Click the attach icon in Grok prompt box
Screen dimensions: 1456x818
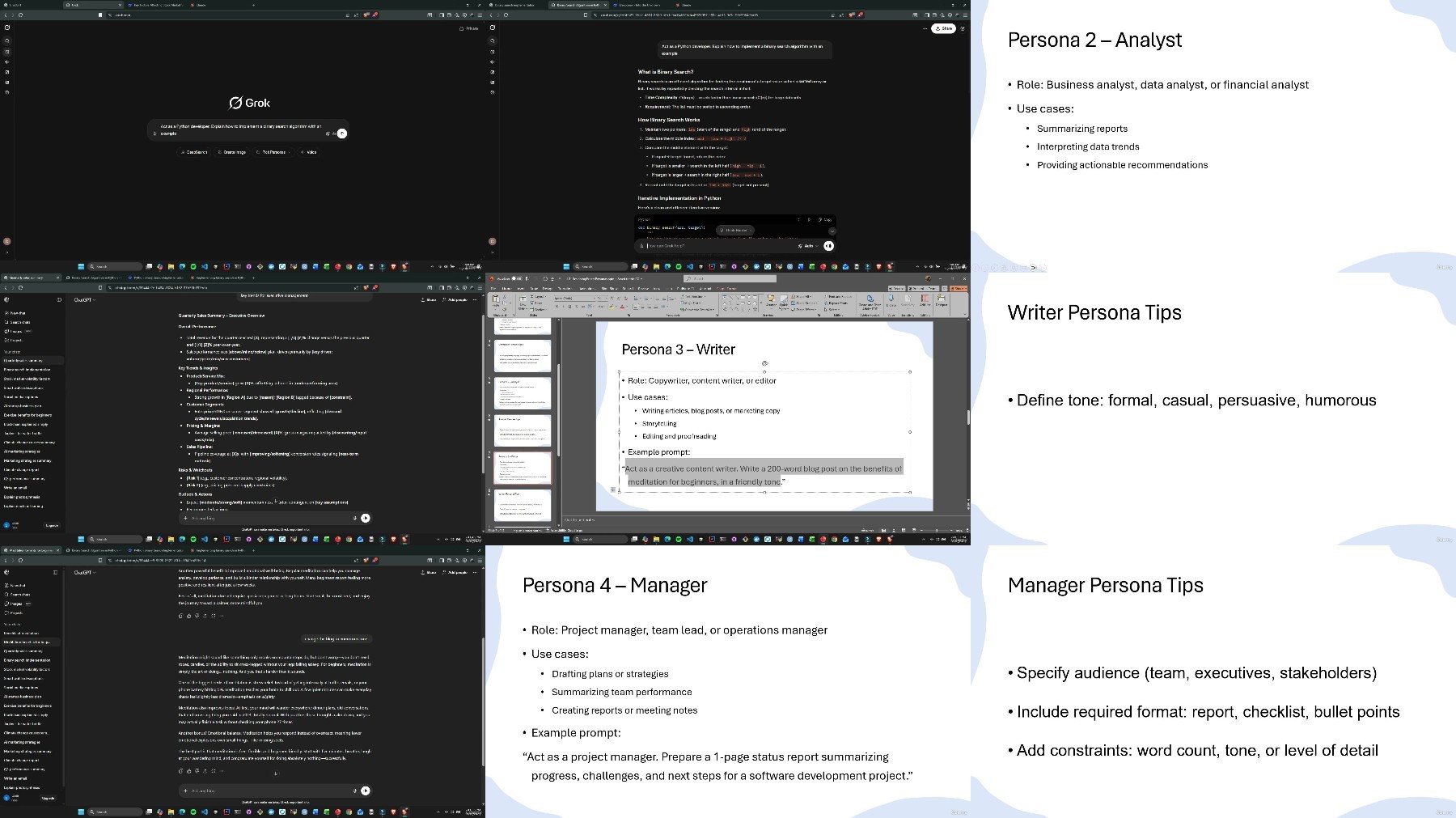(x=154, y=134)
